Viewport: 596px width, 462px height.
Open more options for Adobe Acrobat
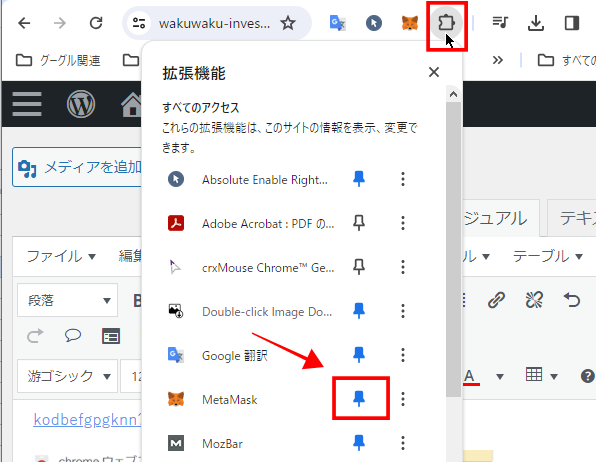[x=403, y=223]
